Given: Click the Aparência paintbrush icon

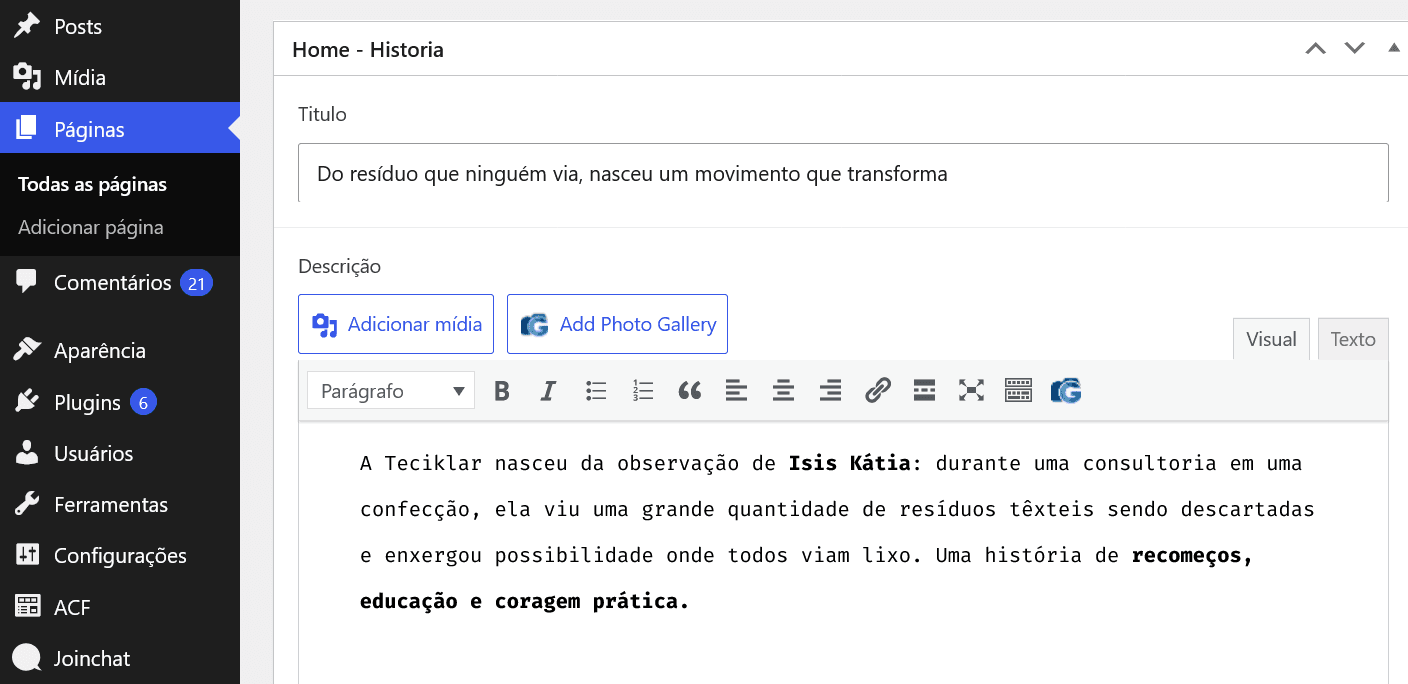Looking at the screenshot, I should pyautogui.click(x=27, y=350).
